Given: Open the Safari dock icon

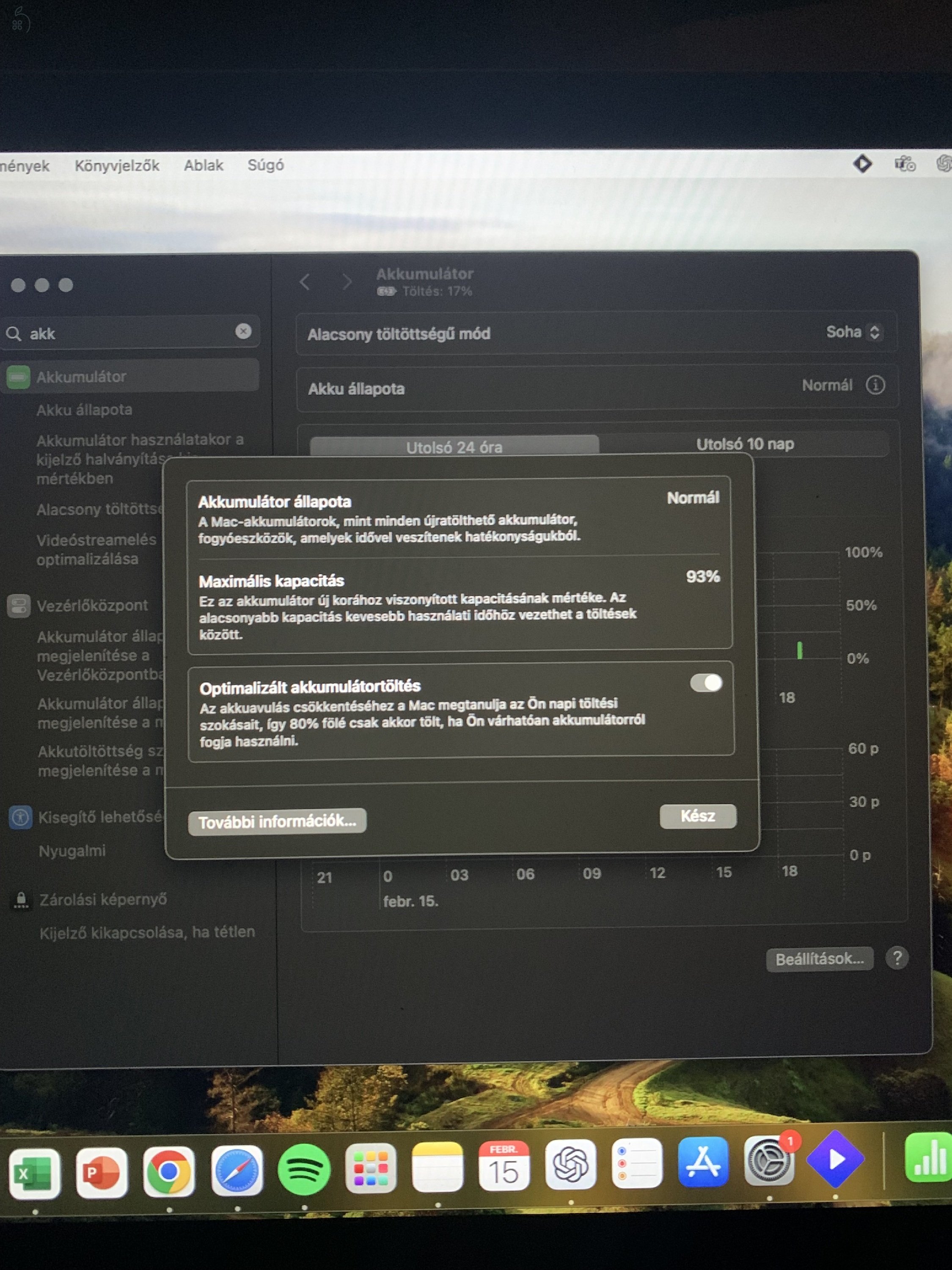Looking at the screenshot, I should click(x=237, y=1171).
